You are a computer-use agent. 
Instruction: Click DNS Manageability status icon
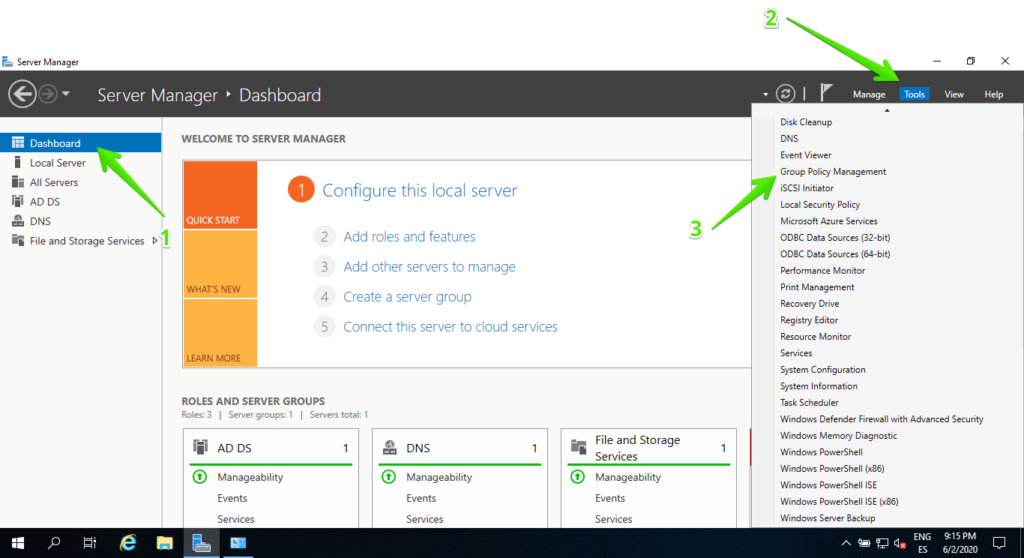(389, 477)
